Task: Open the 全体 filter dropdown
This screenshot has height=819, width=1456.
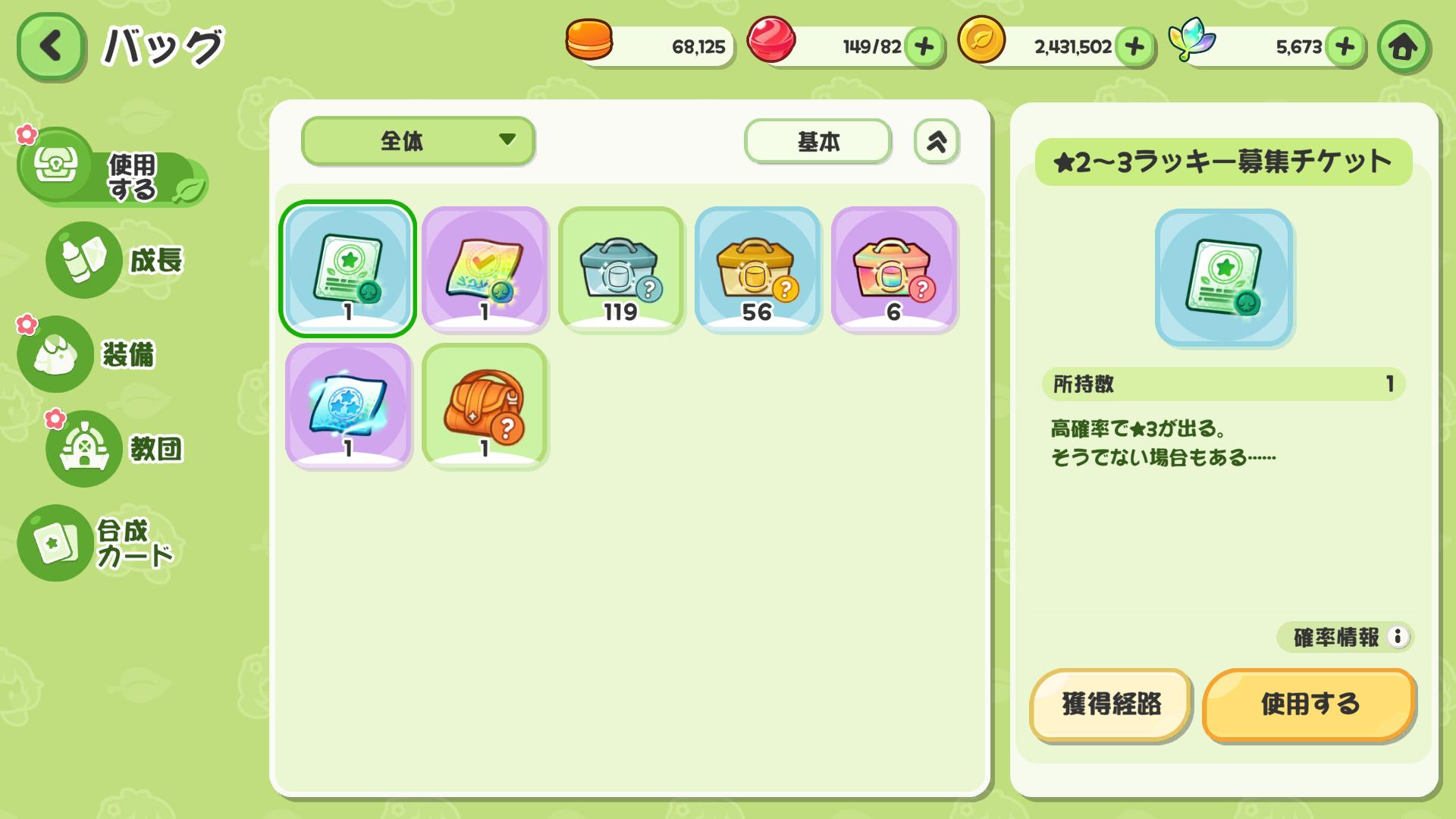Action: (418, 140)
